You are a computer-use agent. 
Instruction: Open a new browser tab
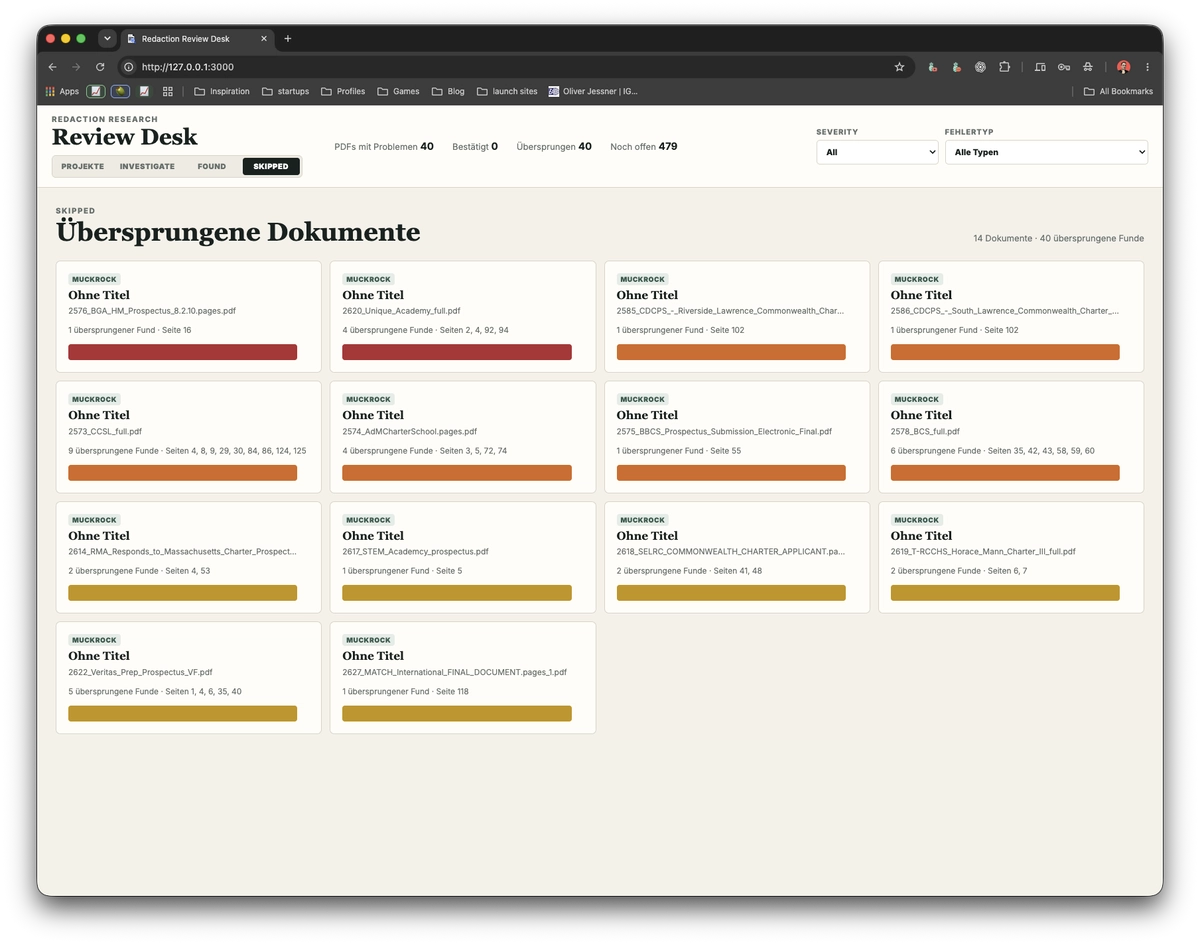pyautogui.click(x=288, y=39)
